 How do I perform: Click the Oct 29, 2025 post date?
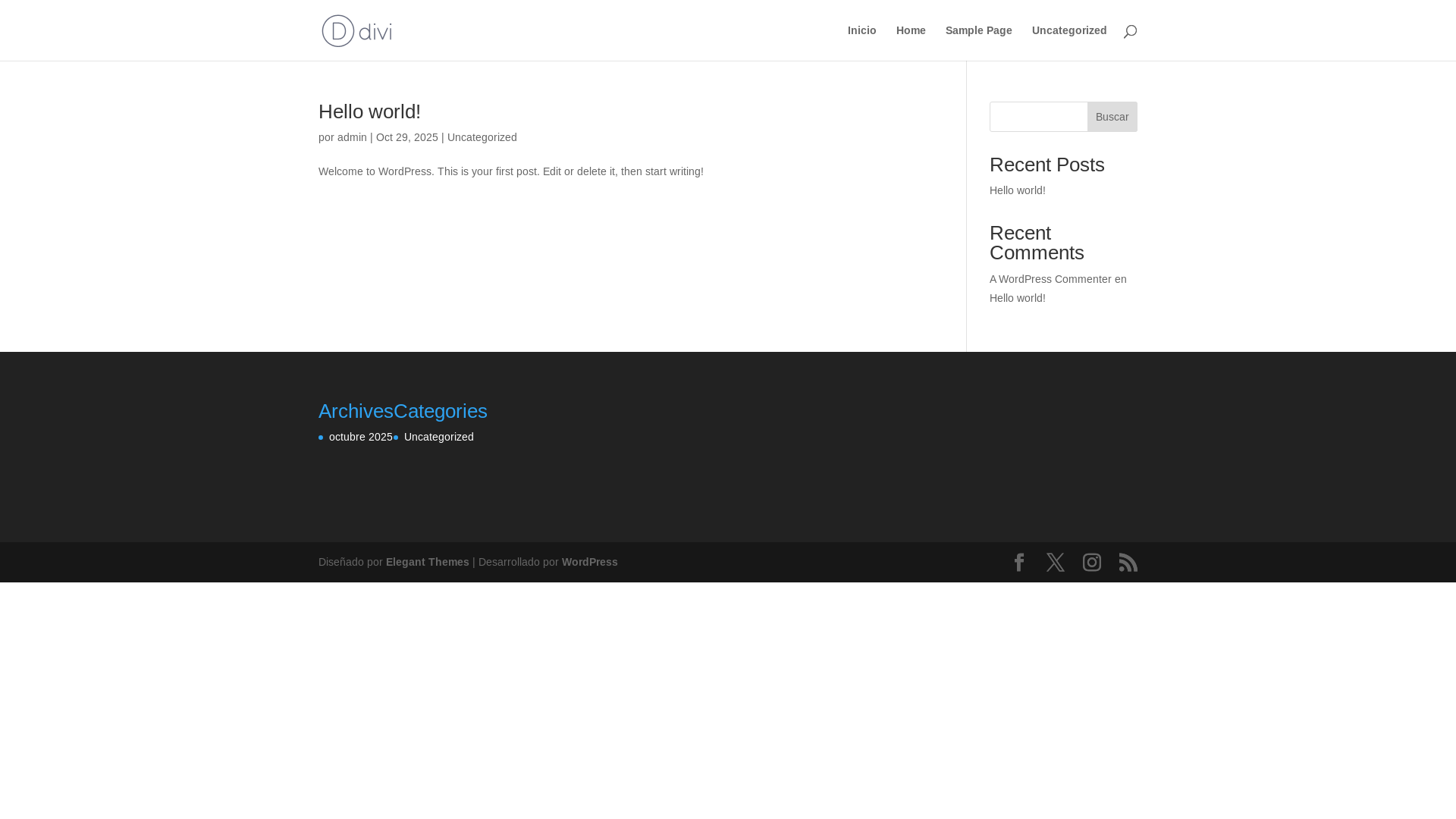(x=407, y=137)
